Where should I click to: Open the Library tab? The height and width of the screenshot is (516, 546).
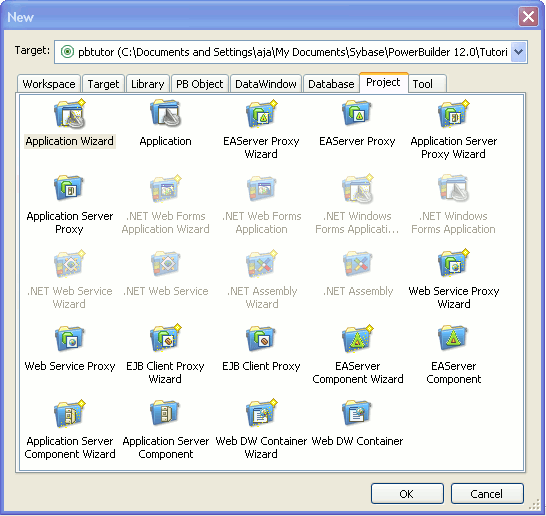click(148, 84)
